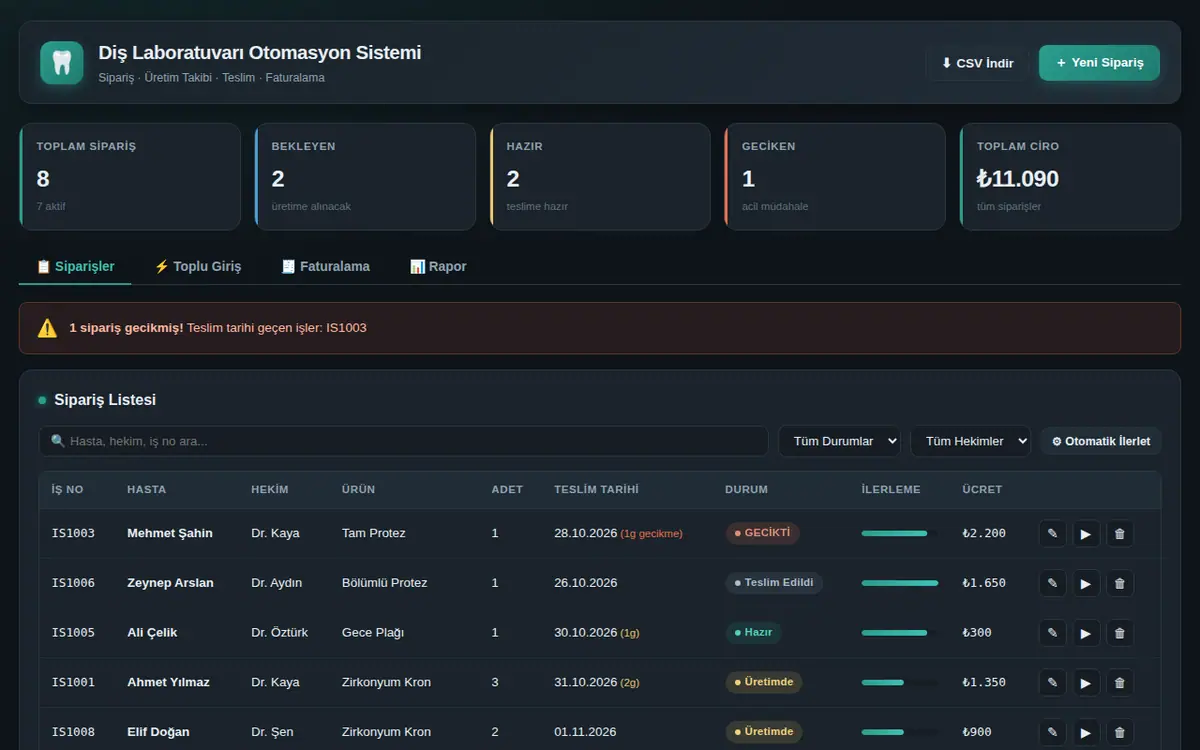Image resolution: width=1200 pixels, height=750 pixels.
Task: Click the Hazır stat card
Action: click(x=600, y=177)
